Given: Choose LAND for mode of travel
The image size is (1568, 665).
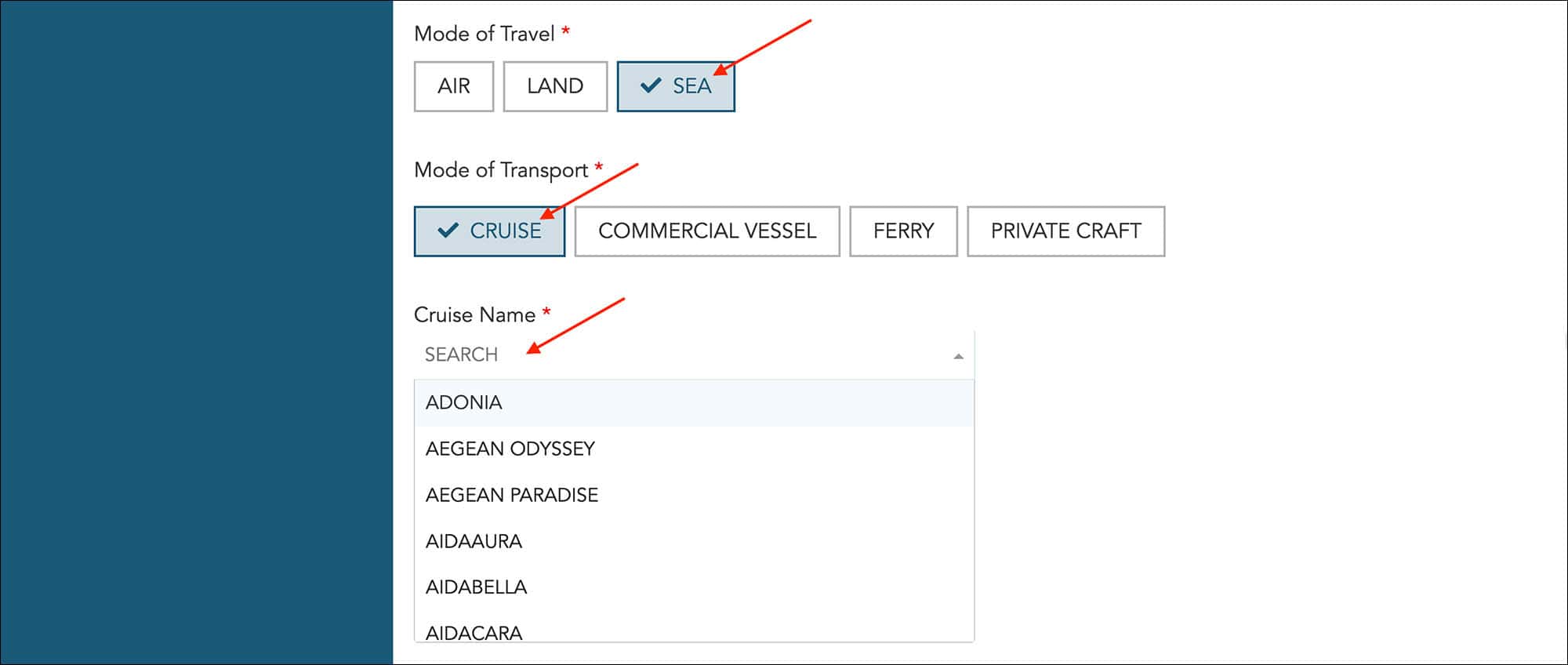Looking at the screenshot, I should [555, 85].
